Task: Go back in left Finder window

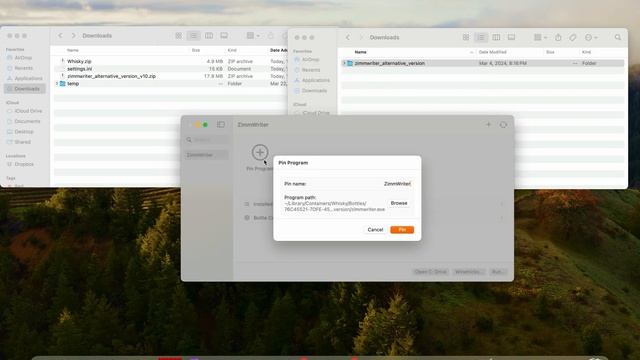Action: coord(60,36)
